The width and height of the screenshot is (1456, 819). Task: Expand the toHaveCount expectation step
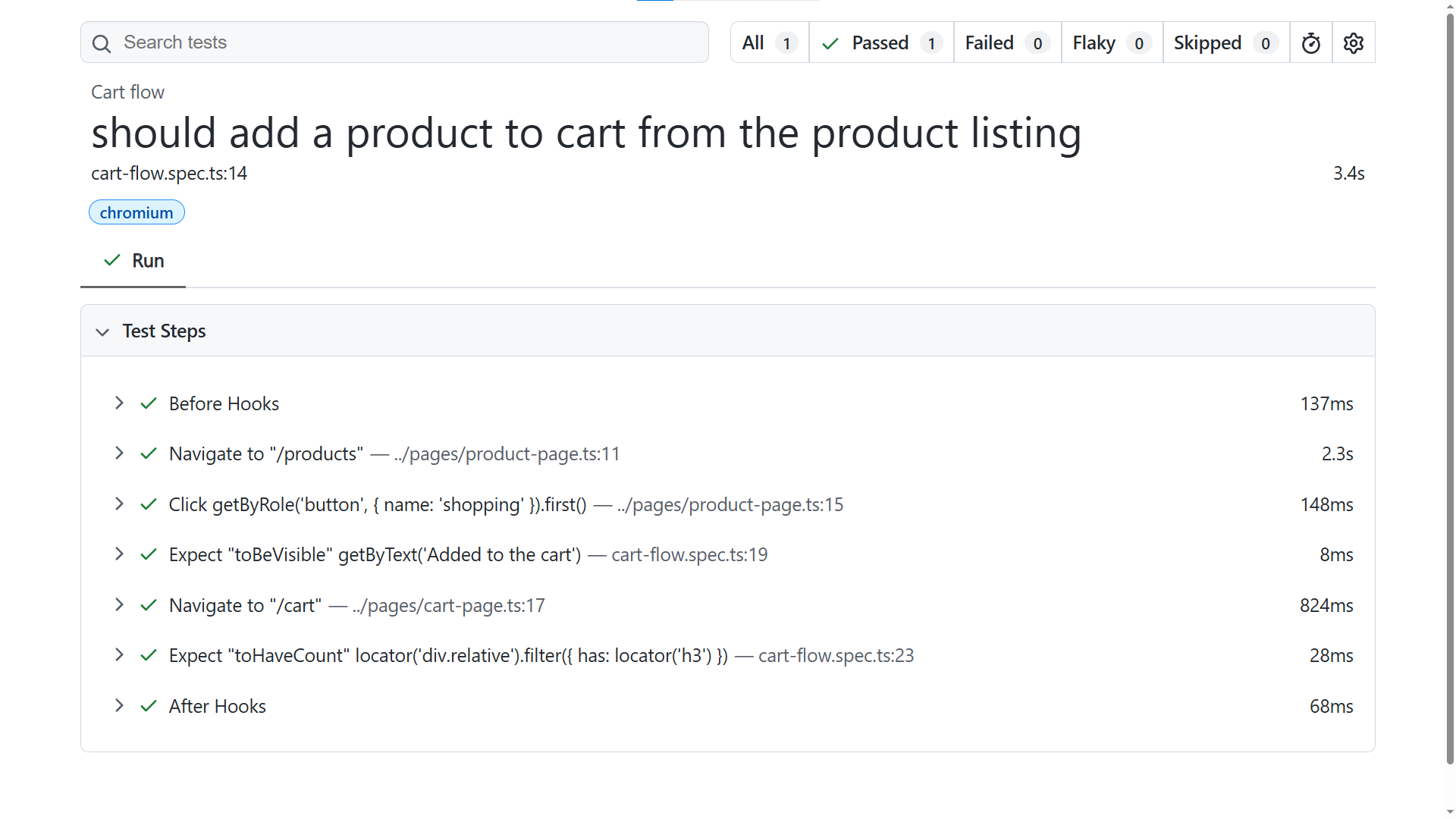click(119, 654)
